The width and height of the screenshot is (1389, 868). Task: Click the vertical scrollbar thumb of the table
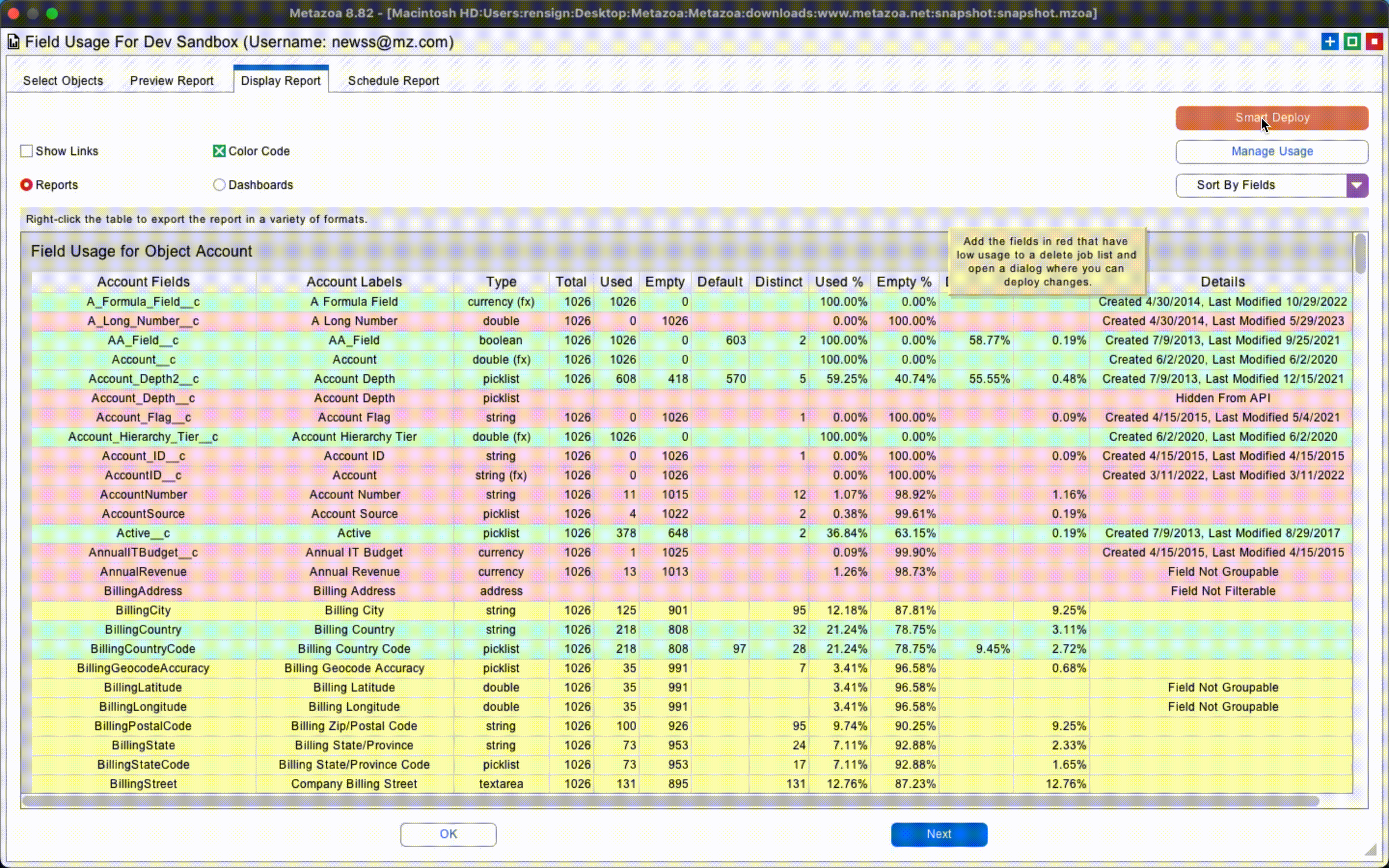1360,254
